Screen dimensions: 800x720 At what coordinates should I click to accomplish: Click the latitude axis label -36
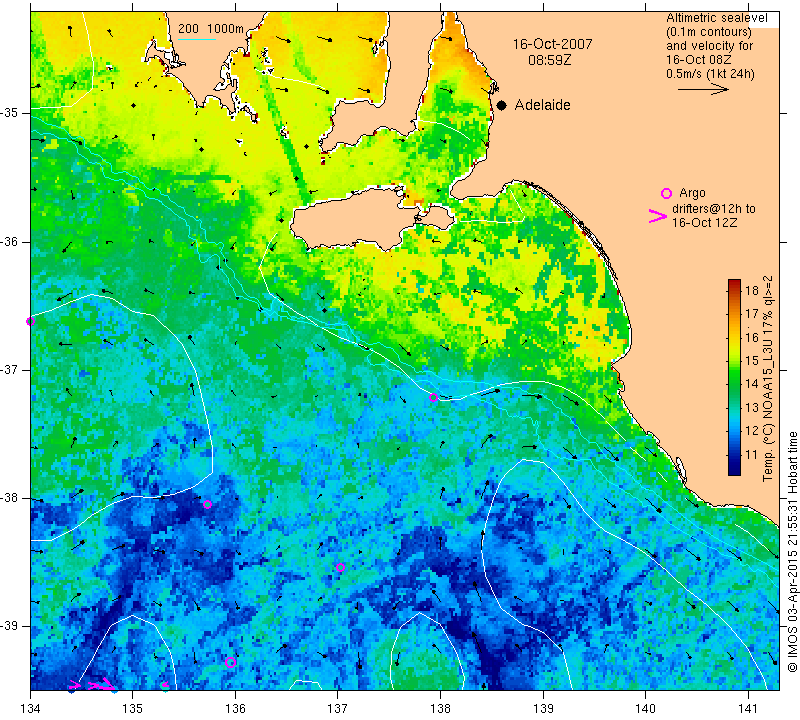pyautogui.click(x=10, y=241)
